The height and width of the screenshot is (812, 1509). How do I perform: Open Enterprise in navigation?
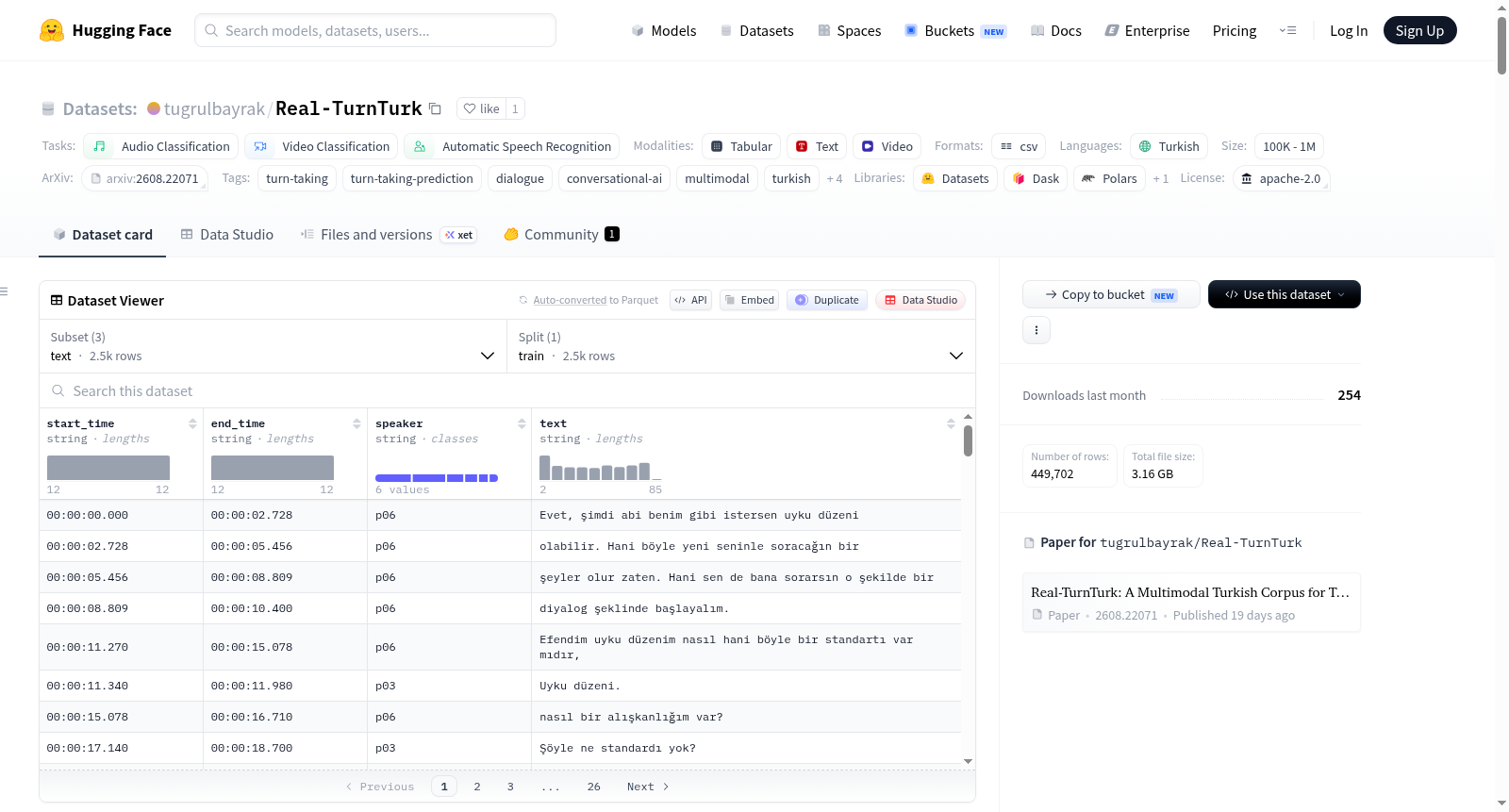click(x=1147, y=30)
